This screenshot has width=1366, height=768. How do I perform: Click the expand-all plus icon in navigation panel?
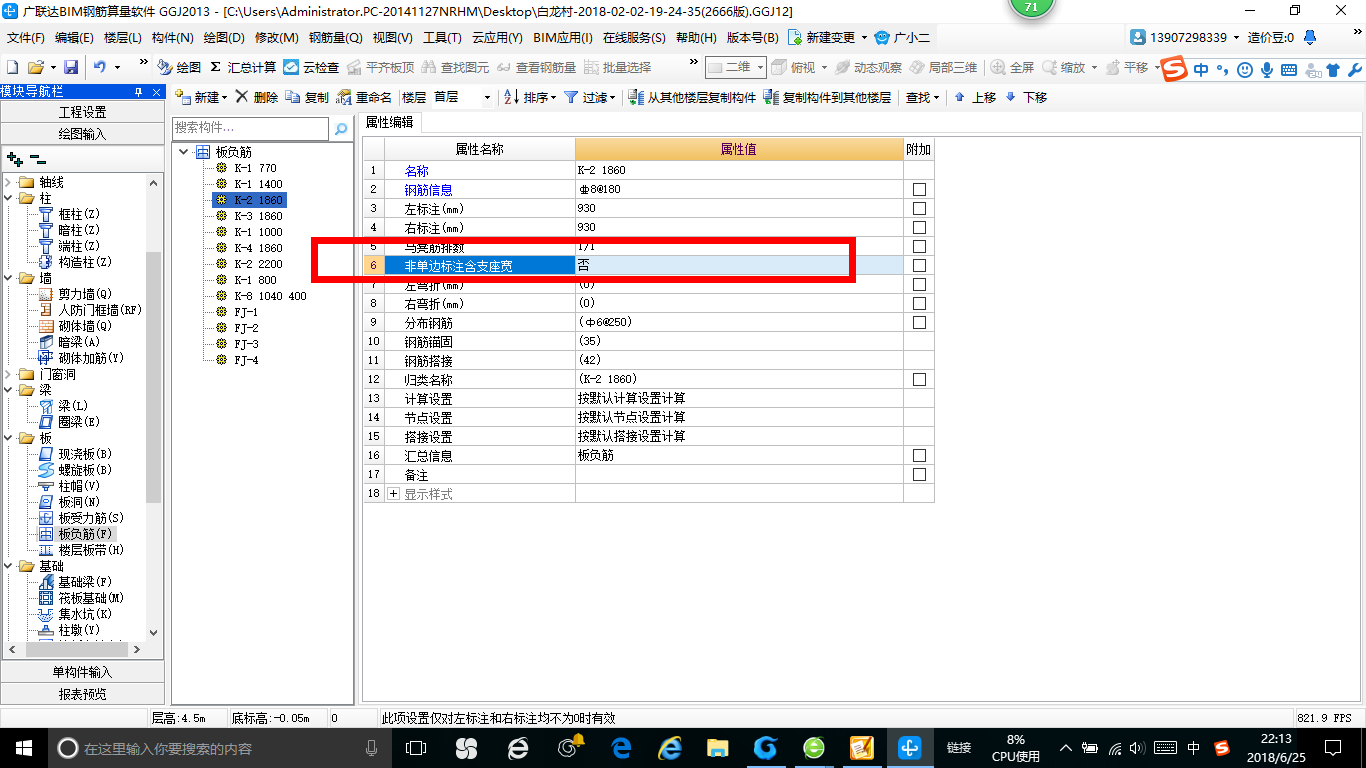(x=15, y=158)
